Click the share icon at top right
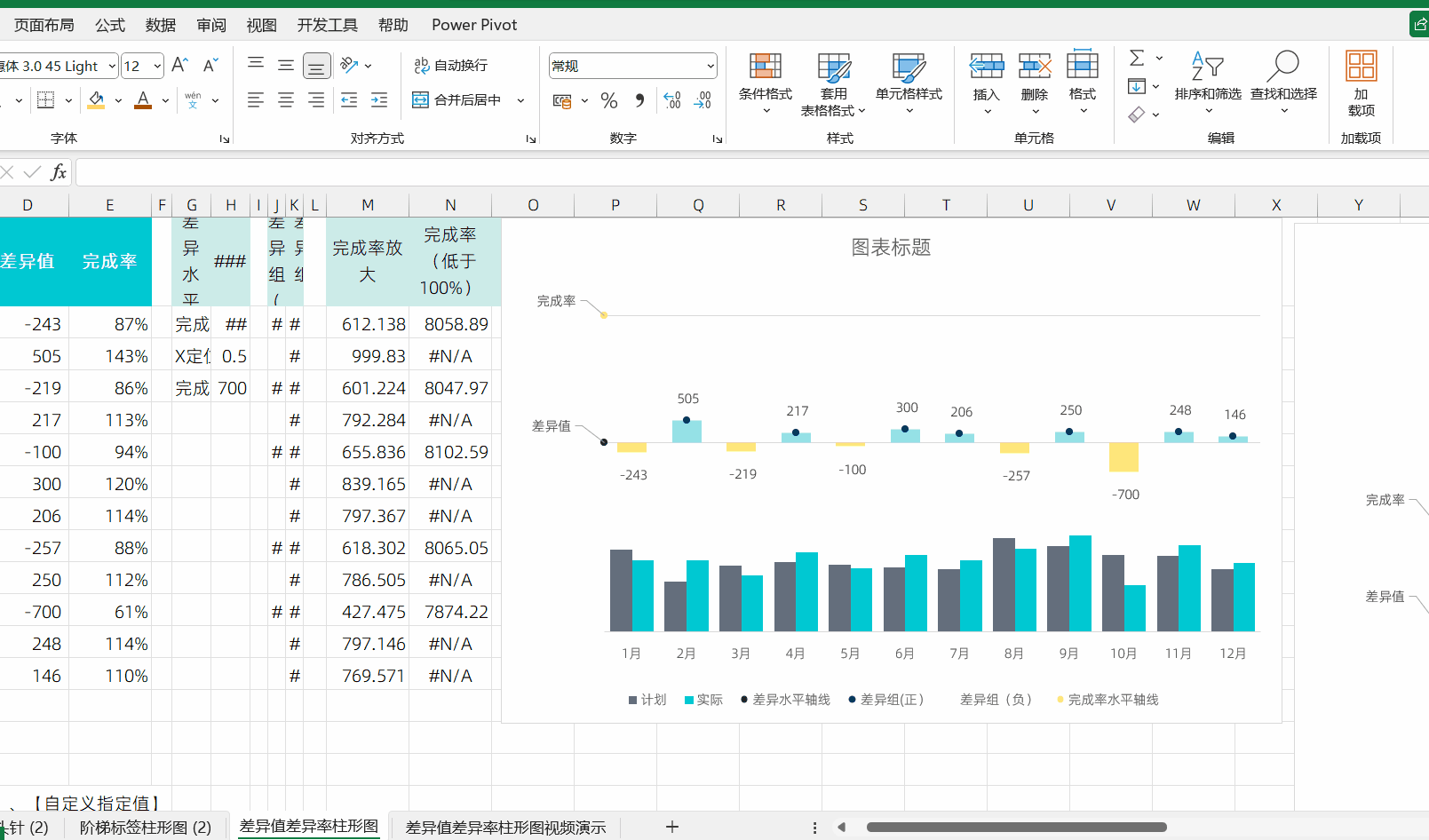This screenshot has height=840, width=1429. click(1419, 25)
